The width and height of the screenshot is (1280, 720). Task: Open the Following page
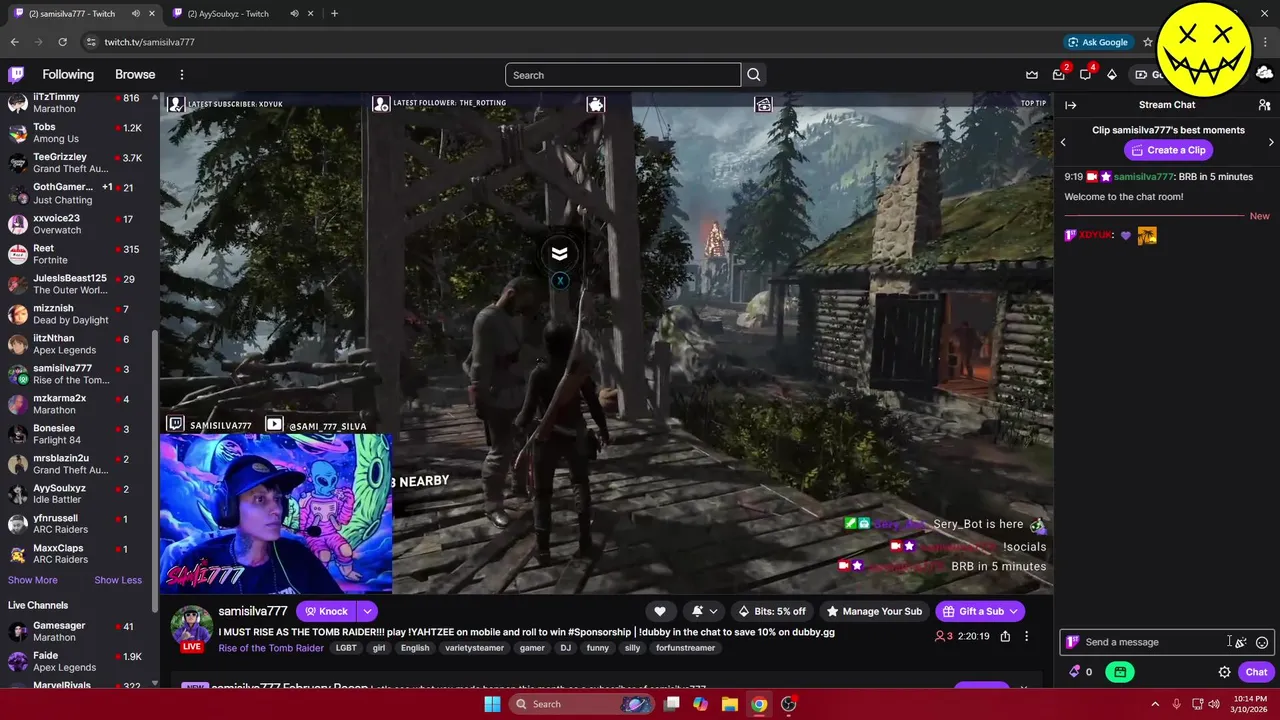[68, 75]
